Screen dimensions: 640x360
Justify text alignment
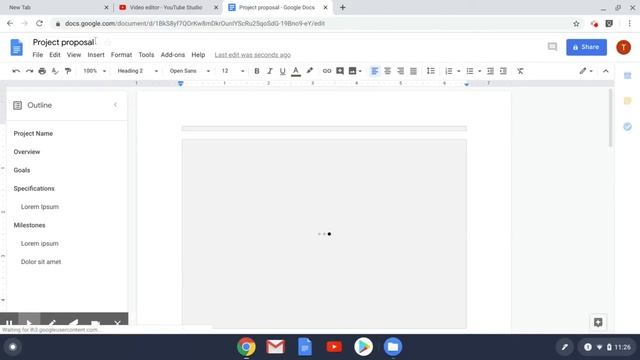tap(413, 71)
